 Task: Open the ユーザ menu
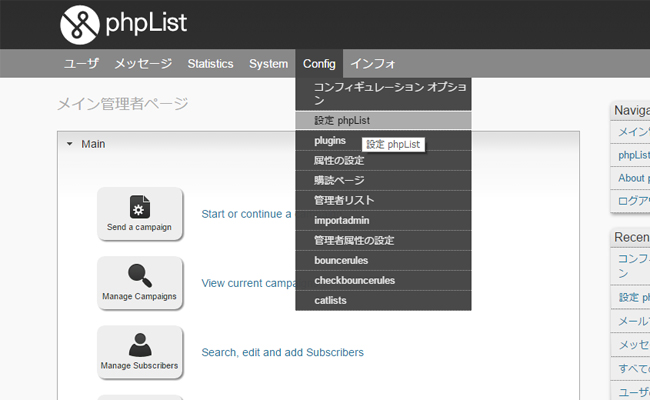[81, 63]
